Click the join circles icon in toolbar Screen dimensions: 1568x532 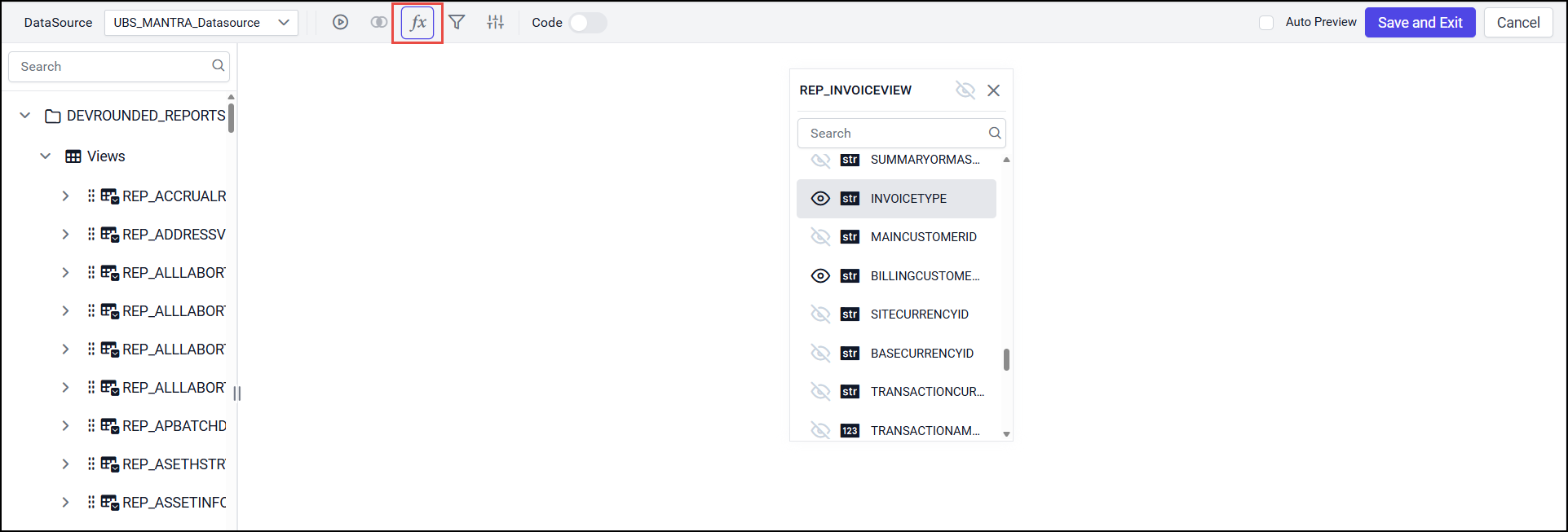click(379, 23)
